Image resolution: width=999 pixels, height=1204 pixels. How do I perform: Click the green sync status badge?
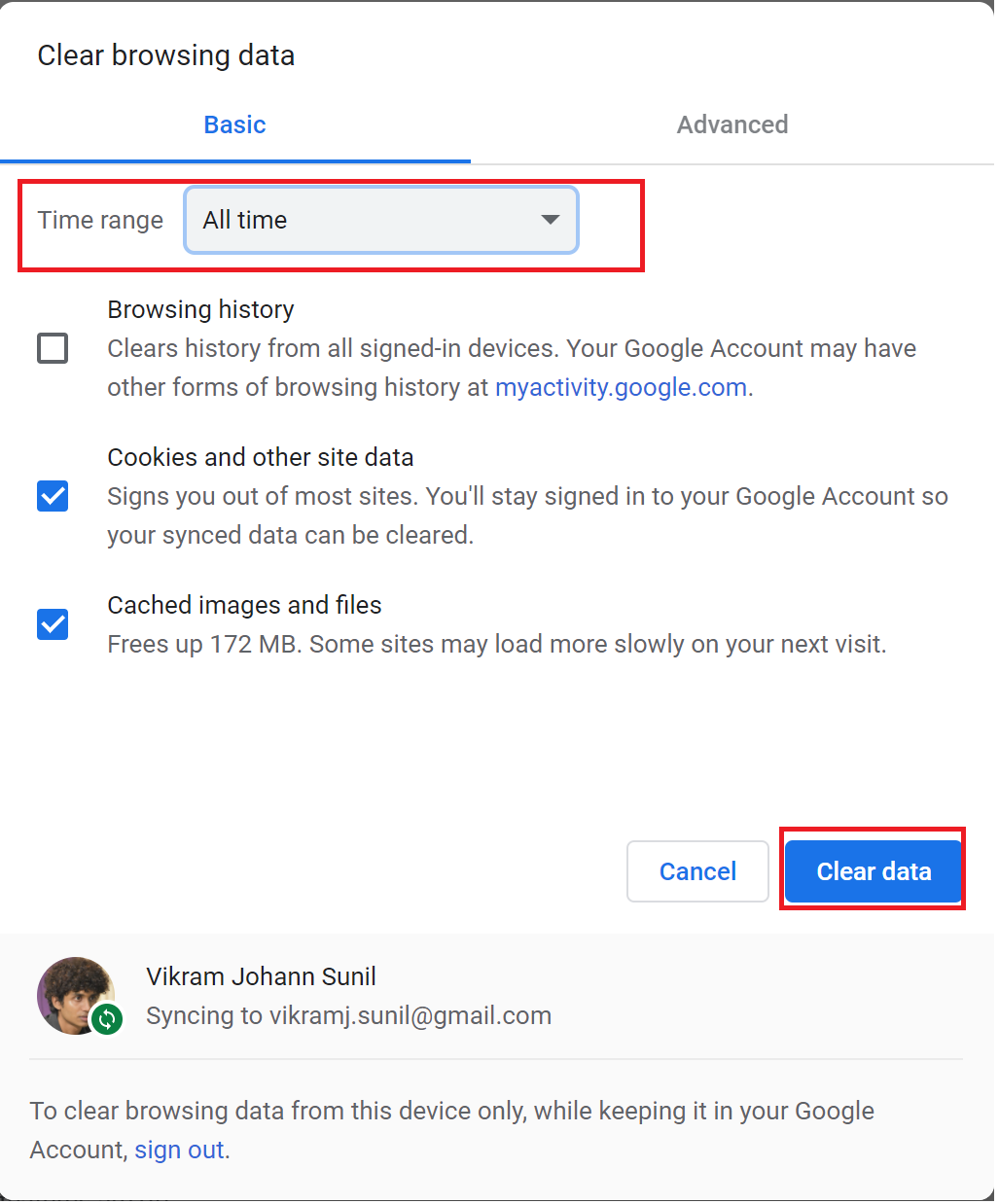point(108,1020)
